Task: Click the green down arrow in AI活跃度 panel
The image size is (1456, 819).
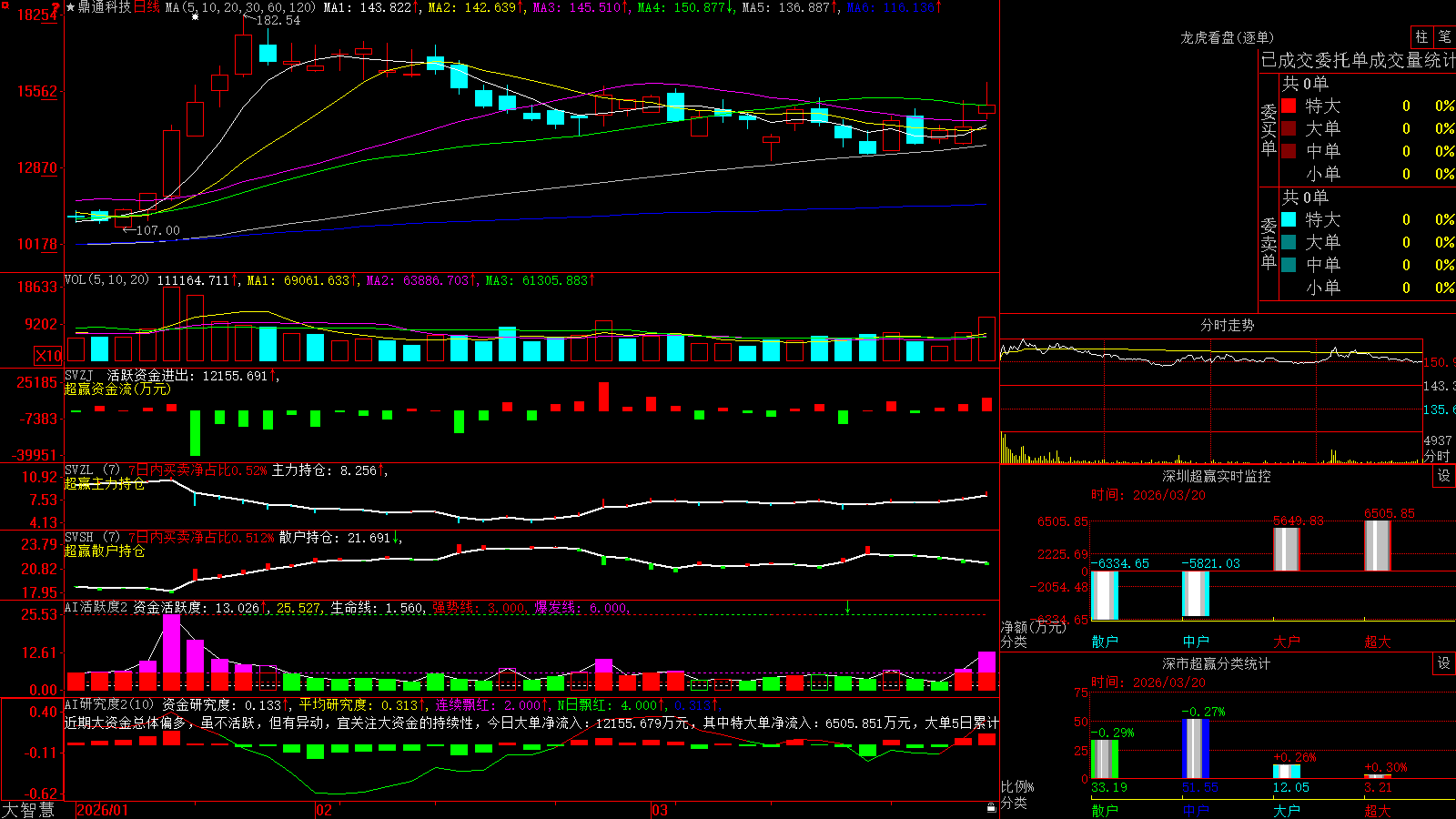Action: (x=847, y=607)
